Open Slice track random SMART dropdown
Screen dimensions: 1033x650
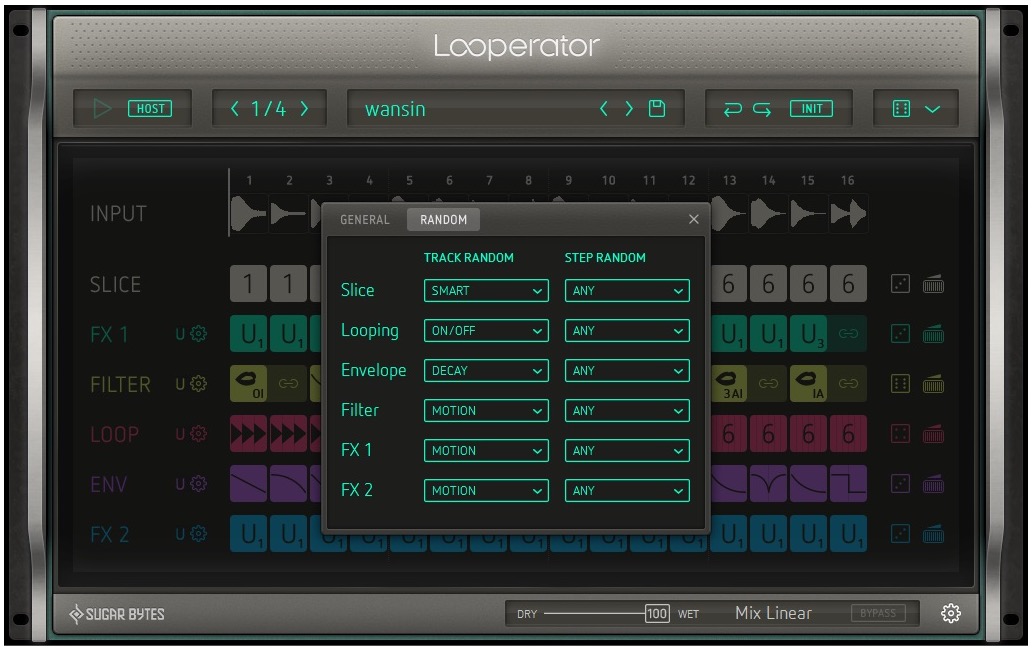click(486, 290)
